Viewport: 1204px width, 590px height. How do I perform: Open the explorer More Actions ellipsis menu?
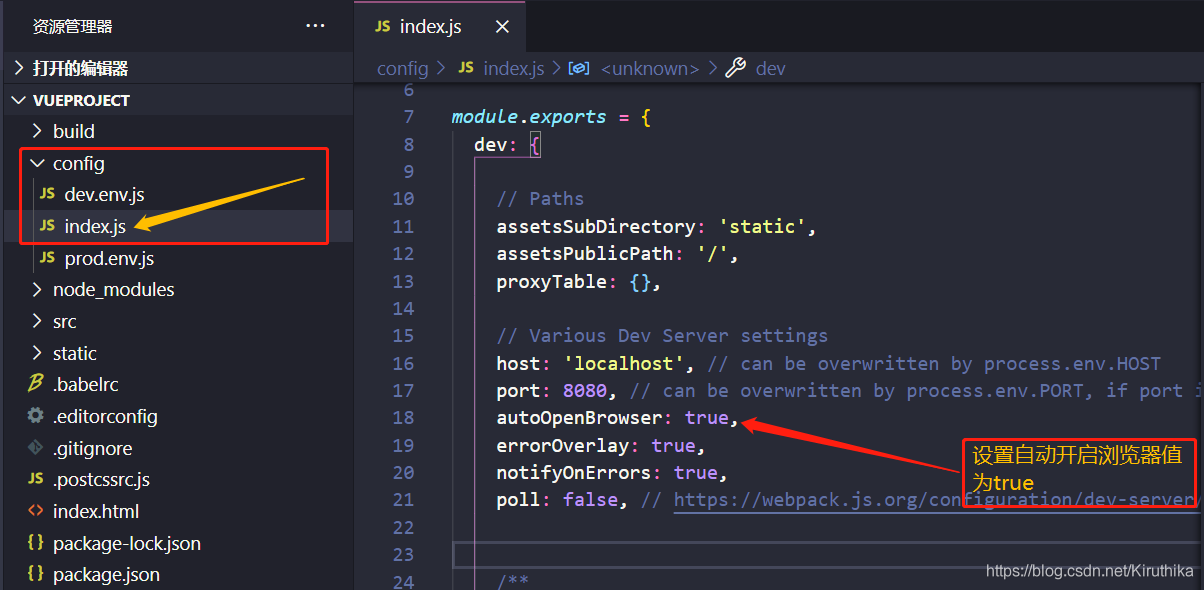(315, 26)
